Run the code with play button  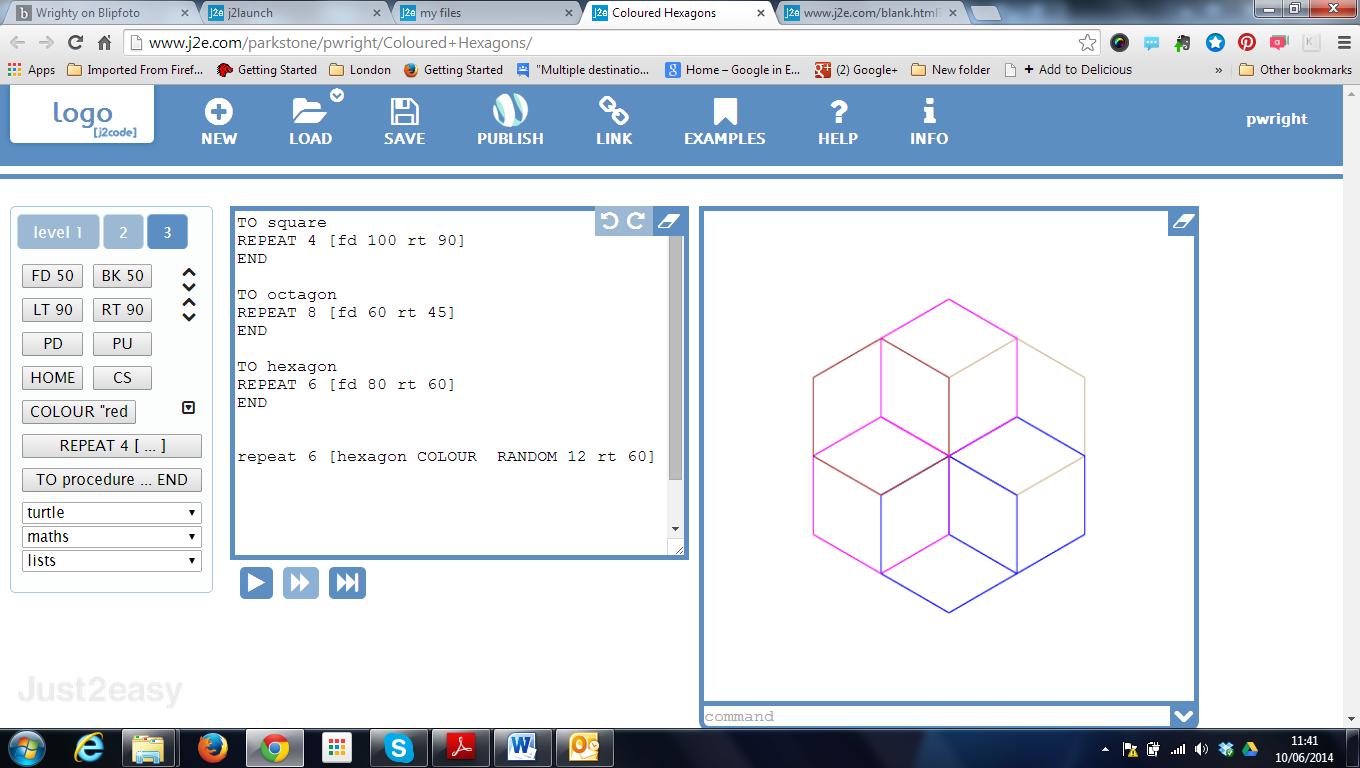pos(256,583)
